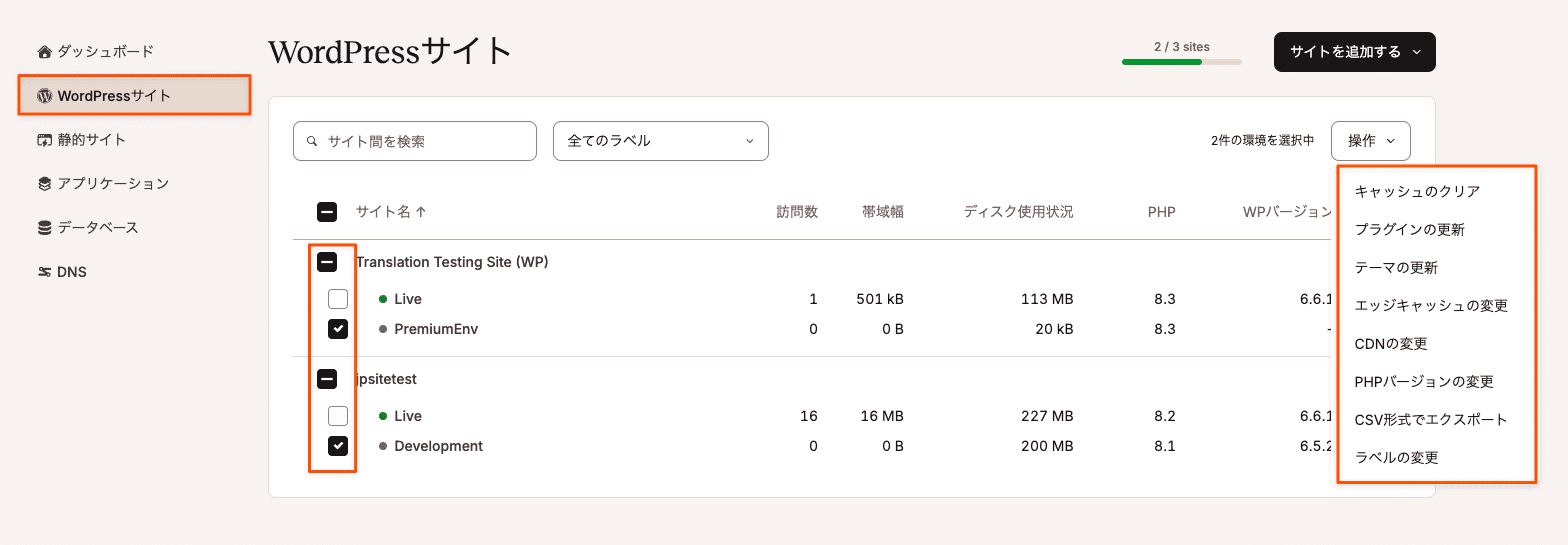
Task: Open the 全てのラベル dropdown
Action: pyautogui.click(x=661, y=141)
